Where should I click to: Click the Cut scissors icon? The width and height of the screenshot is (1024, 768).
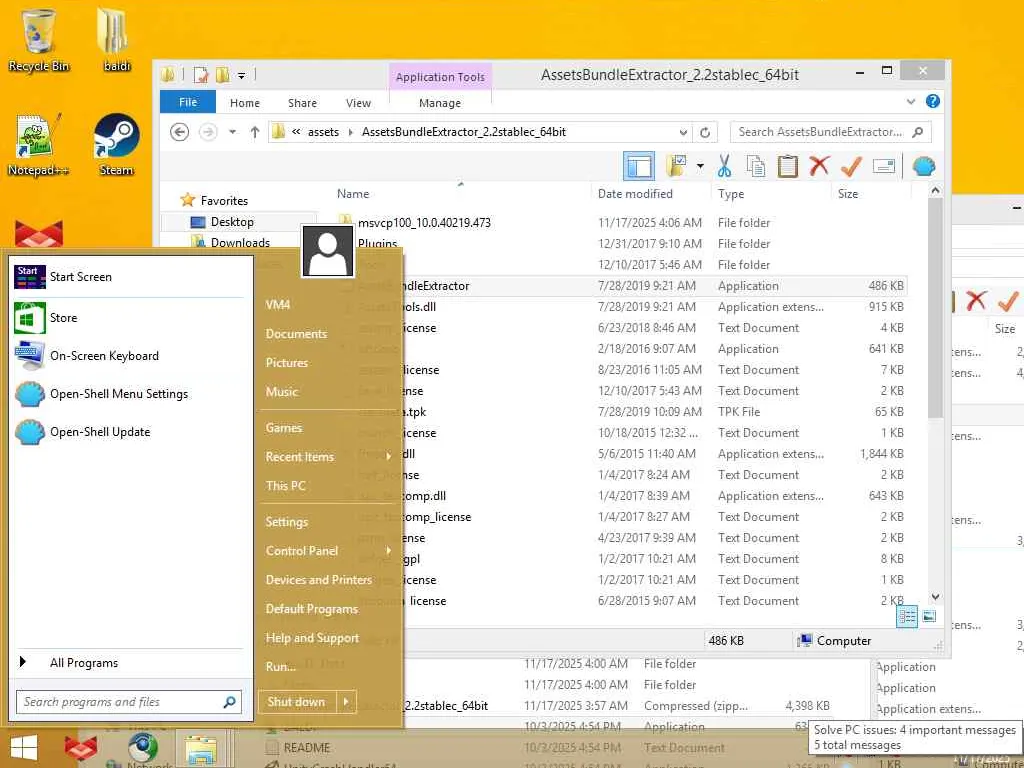[x=724, y=167]
